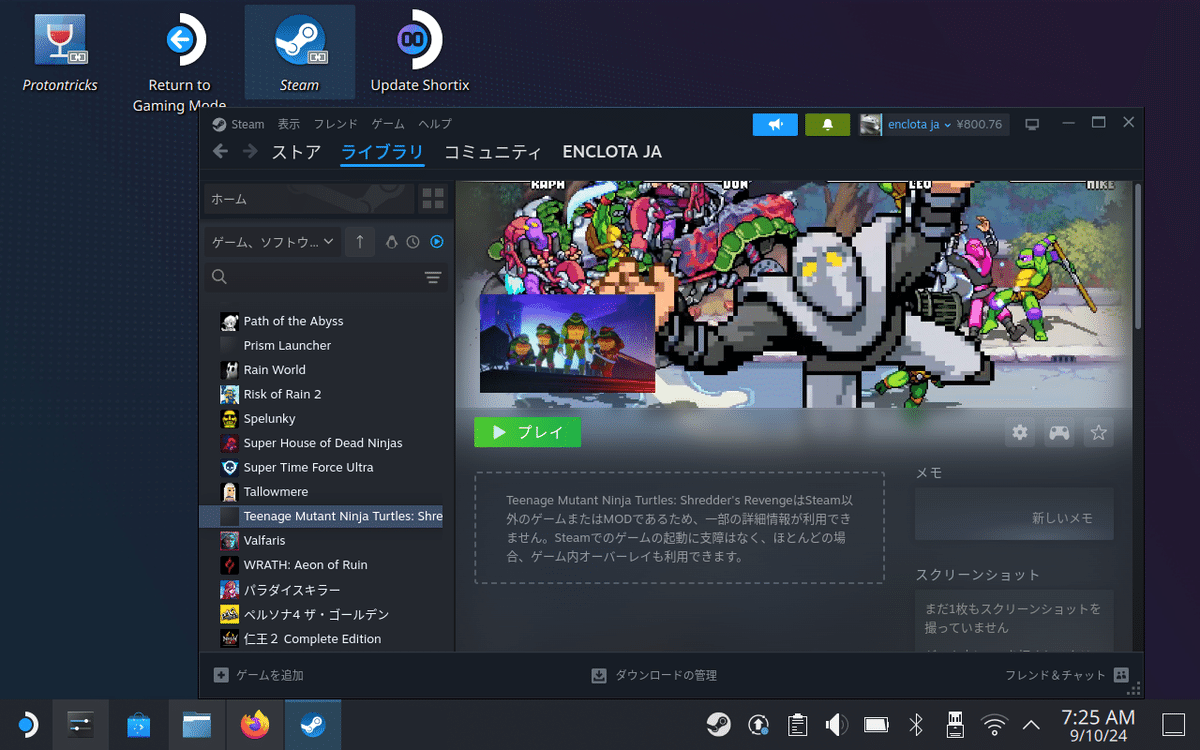Image resolution: width=1200 pixels, height=750 pixels.
Task: Toggle the blue ready-to-play filter icon
Action: pyautogui.click(x=436, y=242)
